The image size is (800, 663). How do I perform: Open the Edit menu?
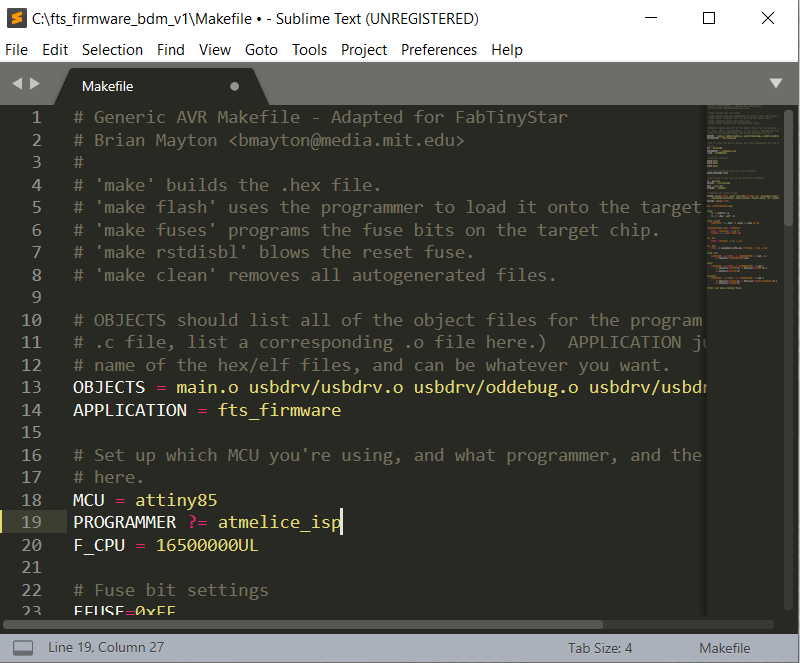coord(55,50)
